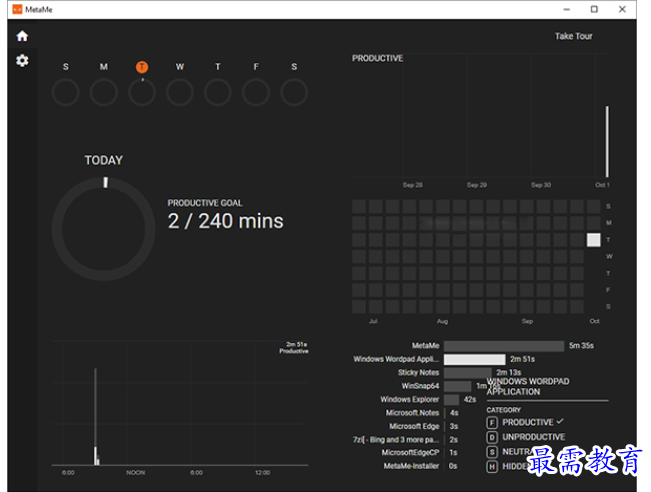Start the Take Tour walkthrough
Viewport: 651px width, 492px height.
tap(573, 36)
